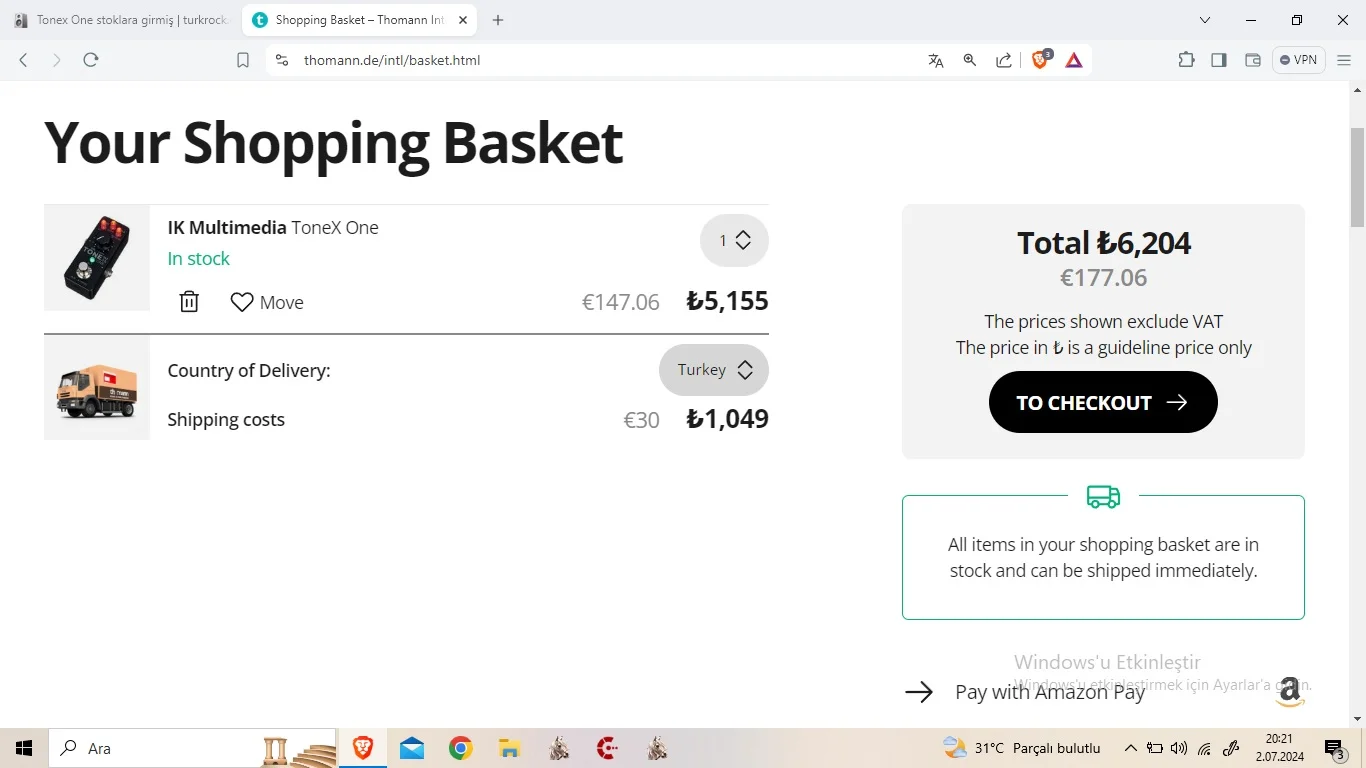Click the Brave Shields lion icon

1040,60
